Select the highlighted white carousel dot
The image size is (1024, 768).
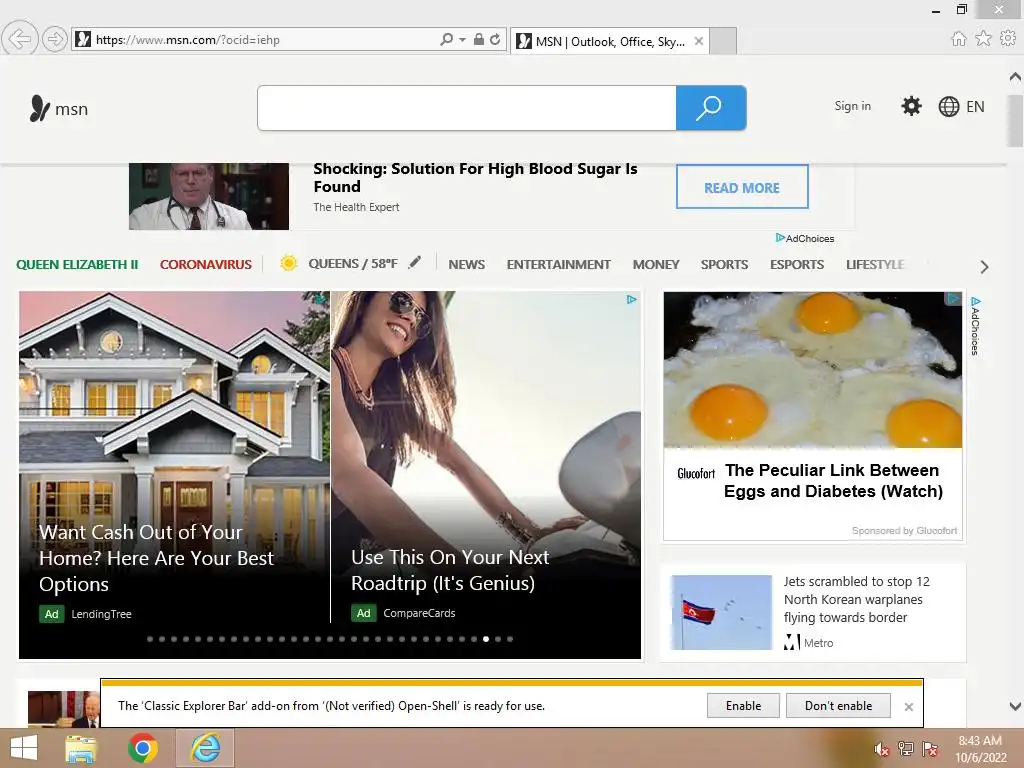[x=486, y=639]
